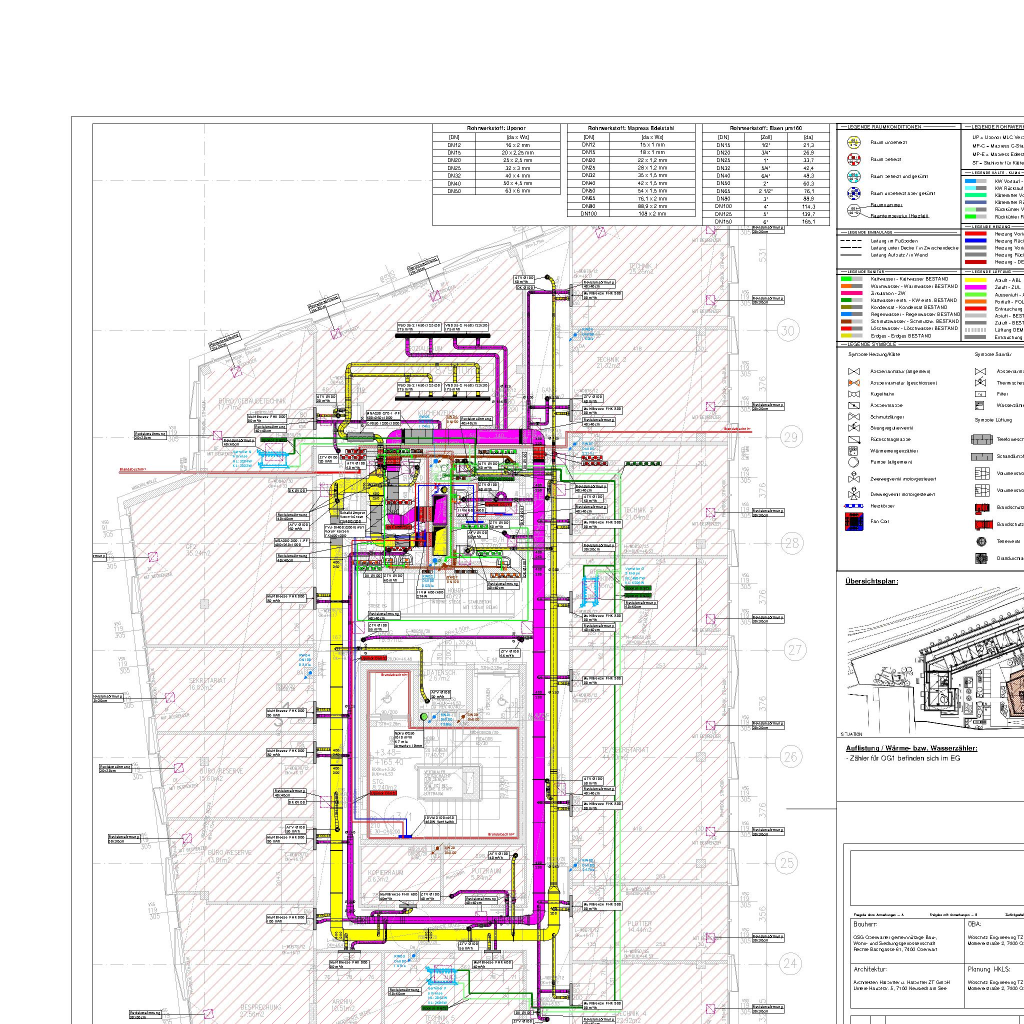1024x1024 pixels.
Task: Click the motorized three-way valve symbol
Action: click(x=853, y=494)
